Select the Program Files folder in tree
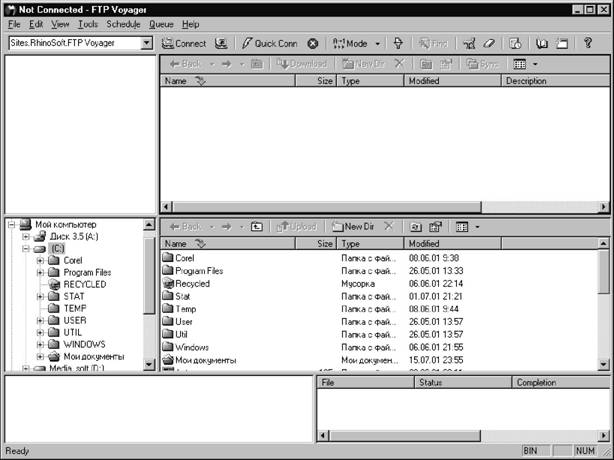 pyautogui.click(x=86, y=272)
